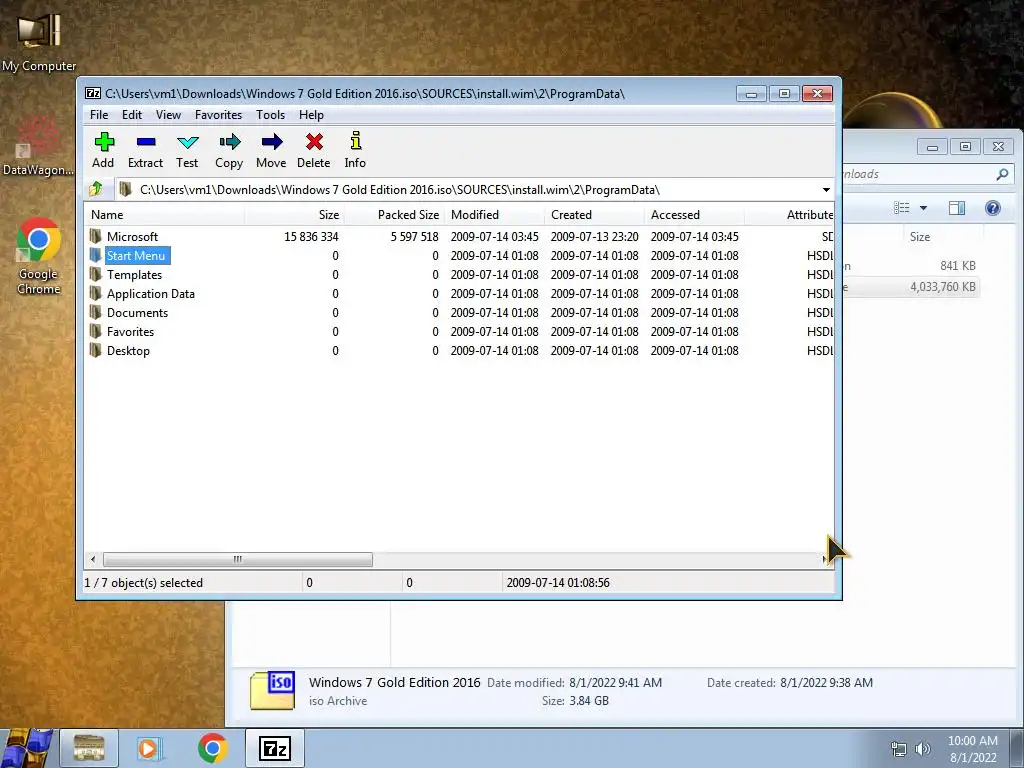Click Explorer search magnifier icon

(x=1002, y=174)
